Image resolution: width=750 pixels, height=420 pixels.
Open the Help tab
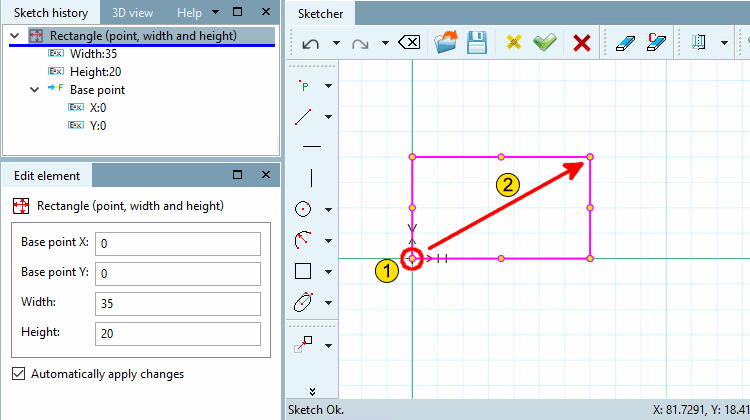click(x=189, y=13)
